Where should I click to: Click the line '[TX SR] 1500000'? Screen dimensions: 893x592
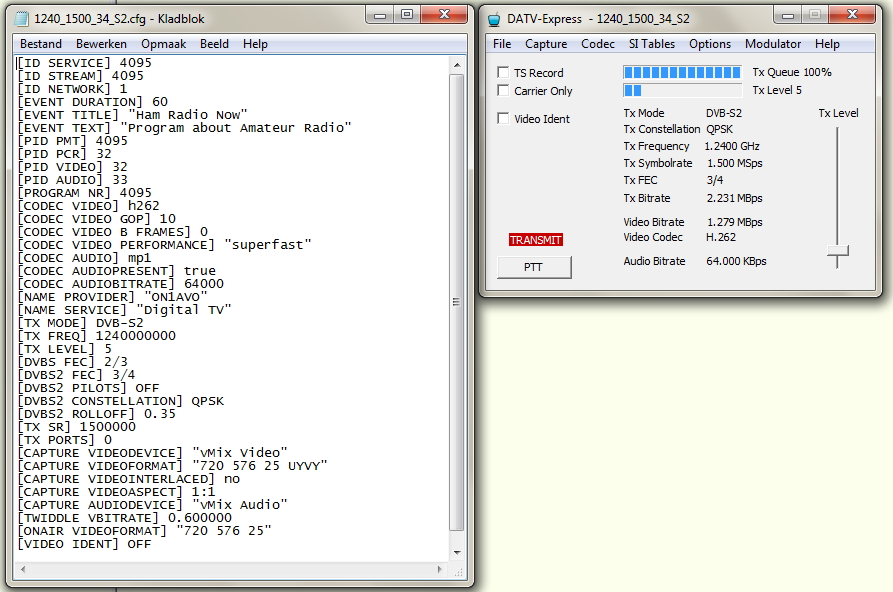[76, 427]
